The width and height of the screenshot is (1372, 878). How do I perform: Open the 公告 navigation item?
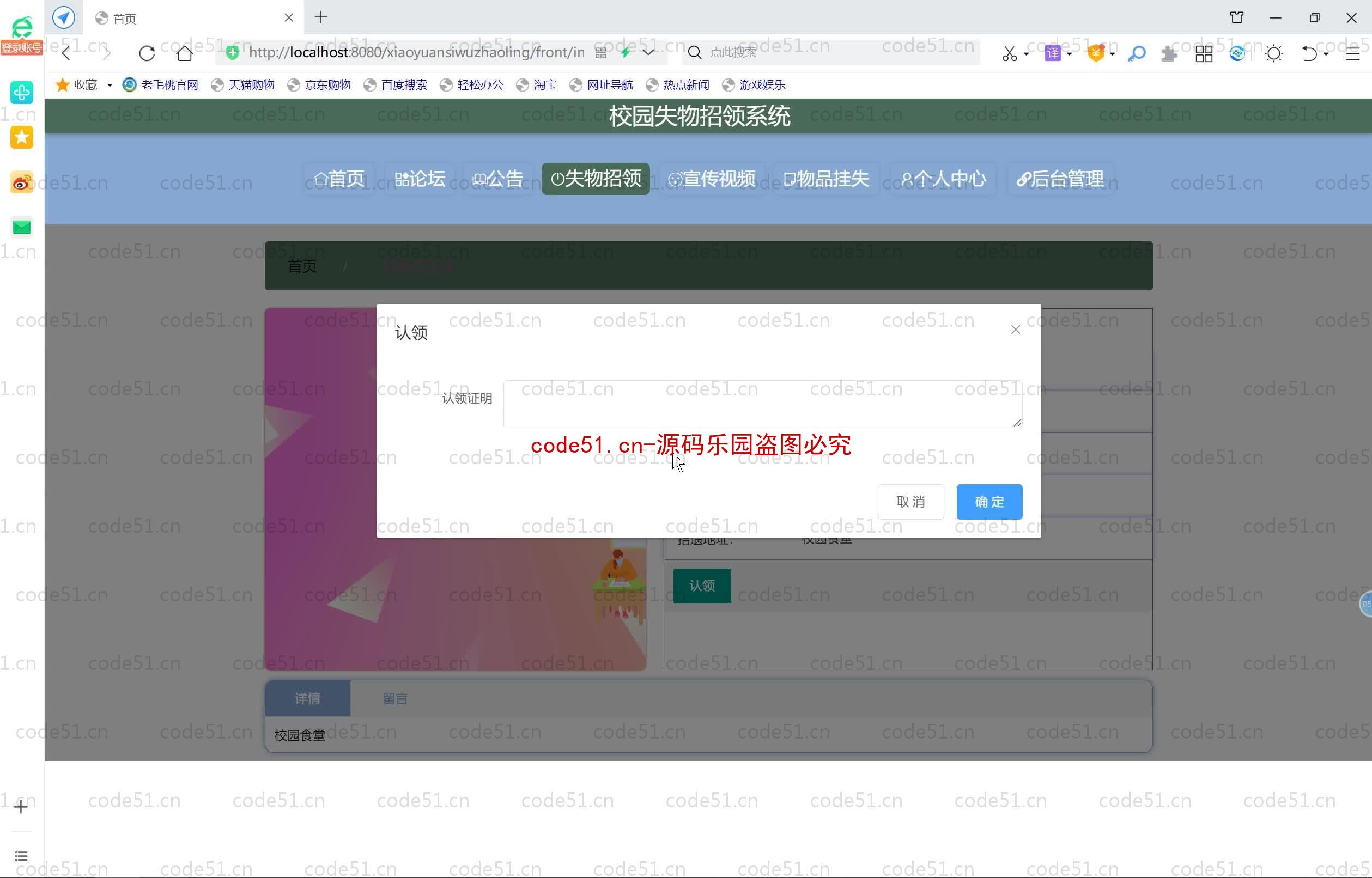(x=498, y=179)
